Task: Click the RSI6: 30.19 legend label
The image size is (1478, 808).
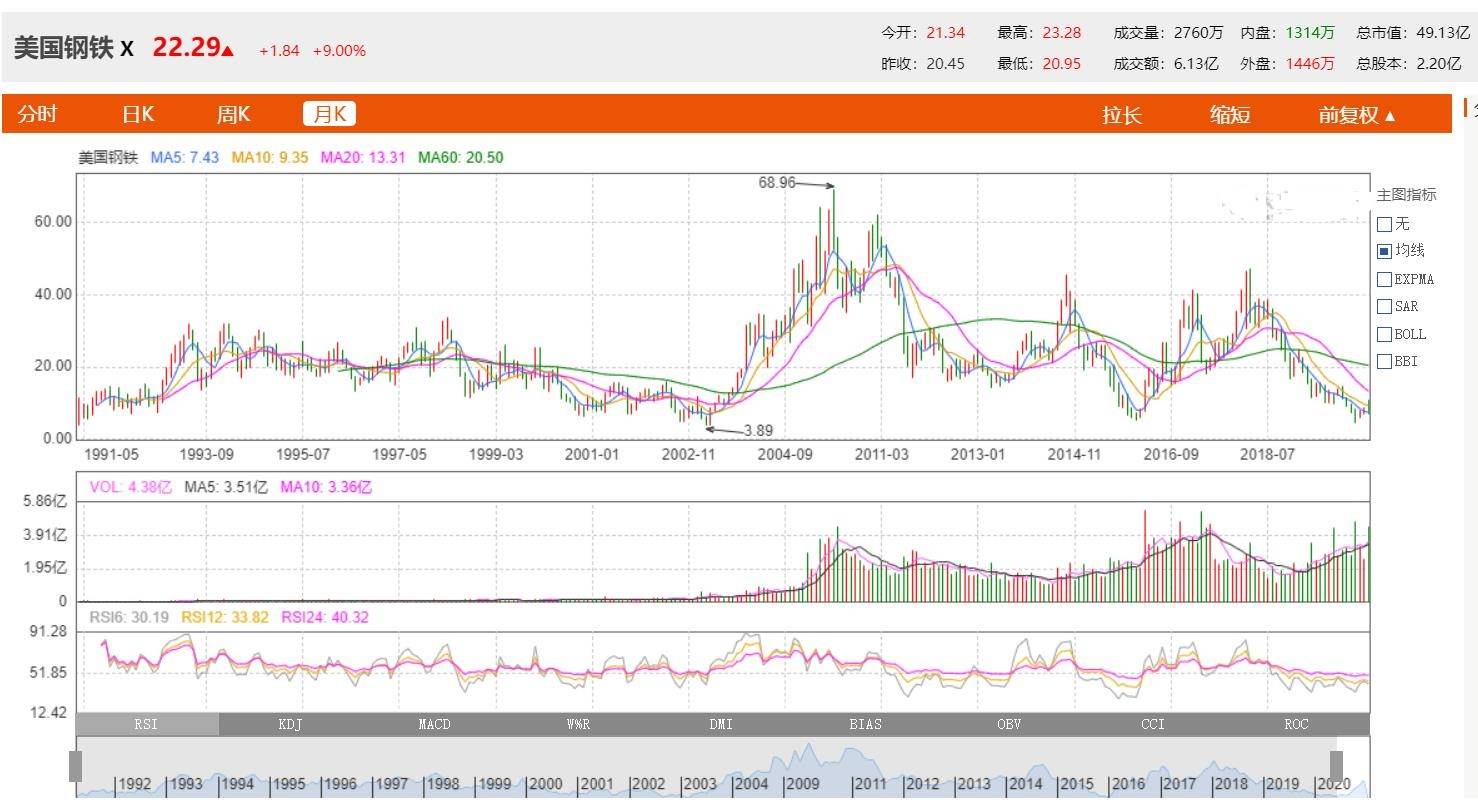Action: click(x=129, y=617)
